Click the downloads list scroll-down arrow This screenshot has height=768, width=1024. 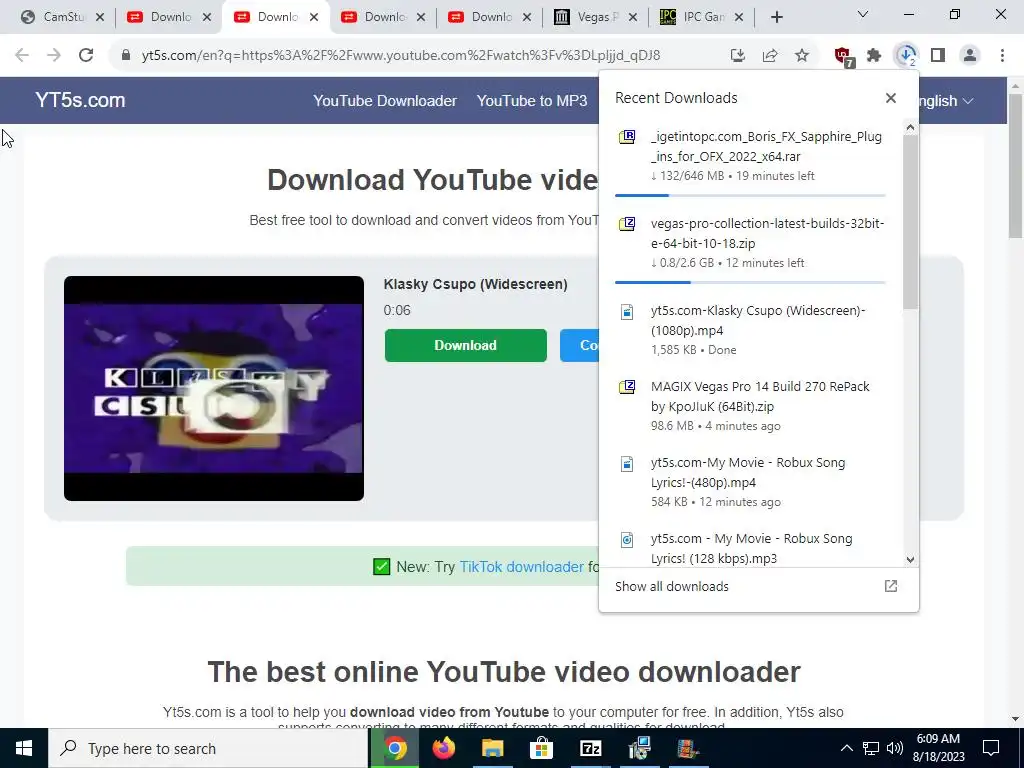click(x=910, y=560)
